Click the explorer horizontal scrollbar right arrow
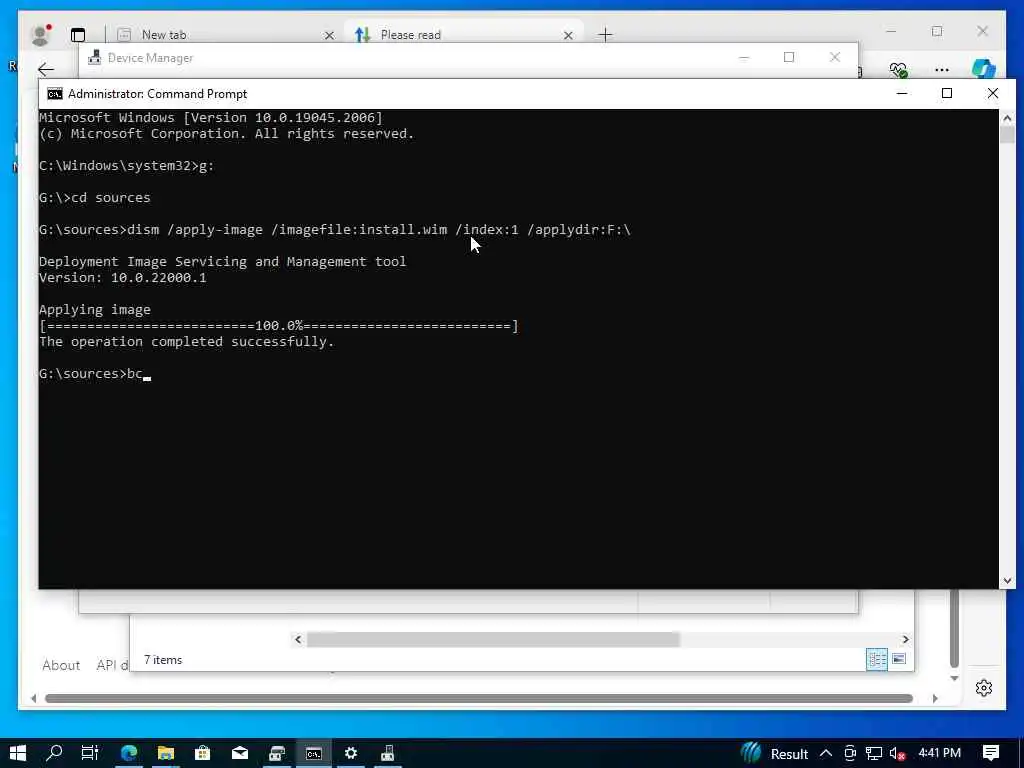The width and height of the screenshot is (1024, 768). [x=905, y=639]
